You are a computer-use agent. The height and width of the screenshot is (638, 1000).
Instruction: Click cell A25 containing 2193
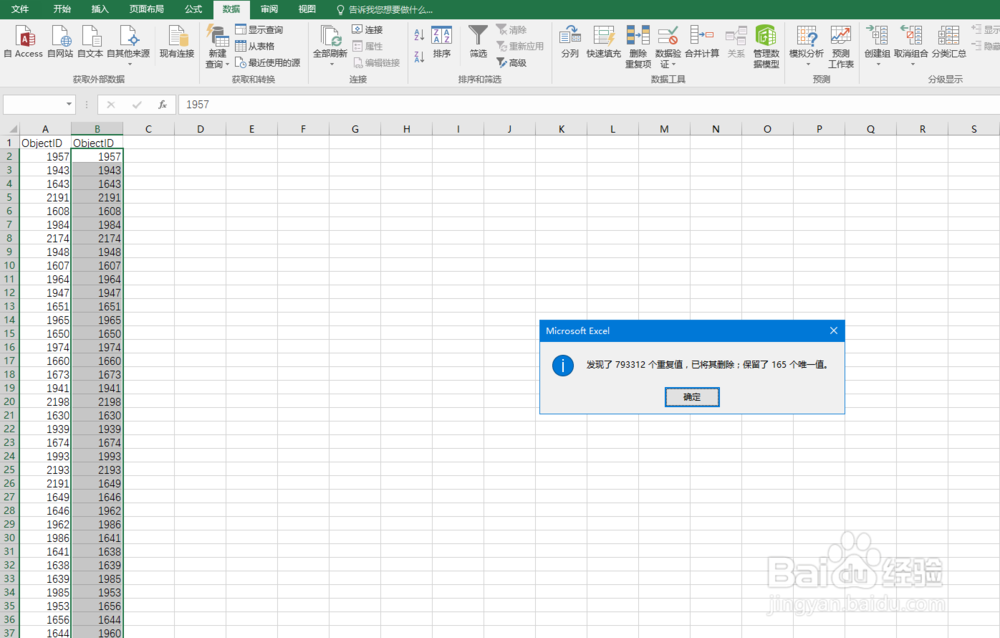pyautogui.click(x=45, y=470)
